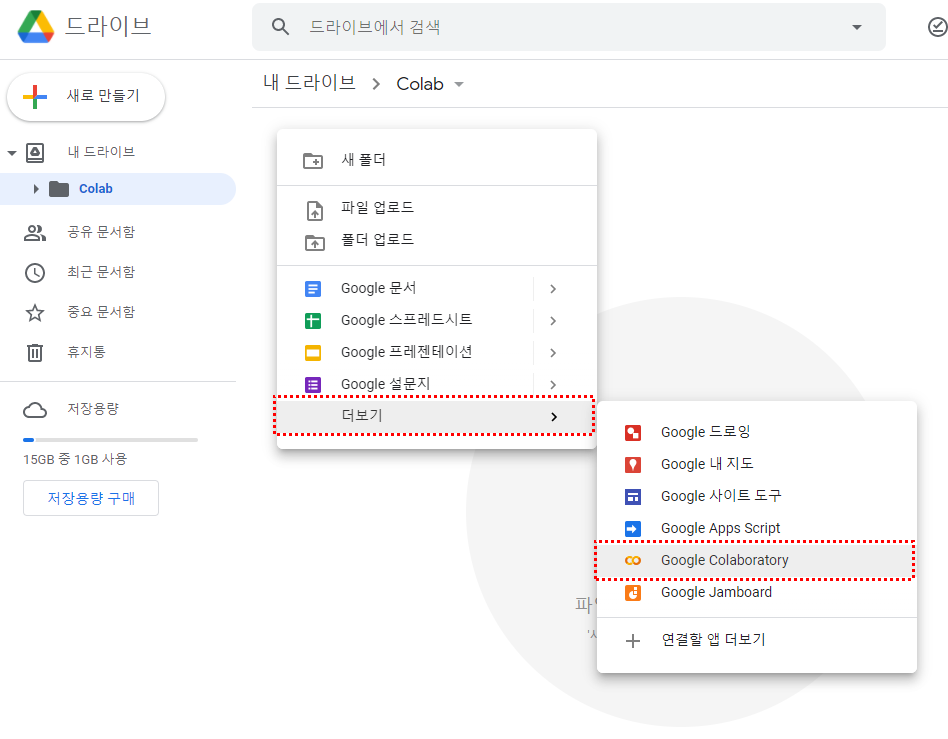This screenshot has width=948, height=739.
Task: Click the Google Drive logo icon
Action: pyautogui.click(x=36, y=27)
